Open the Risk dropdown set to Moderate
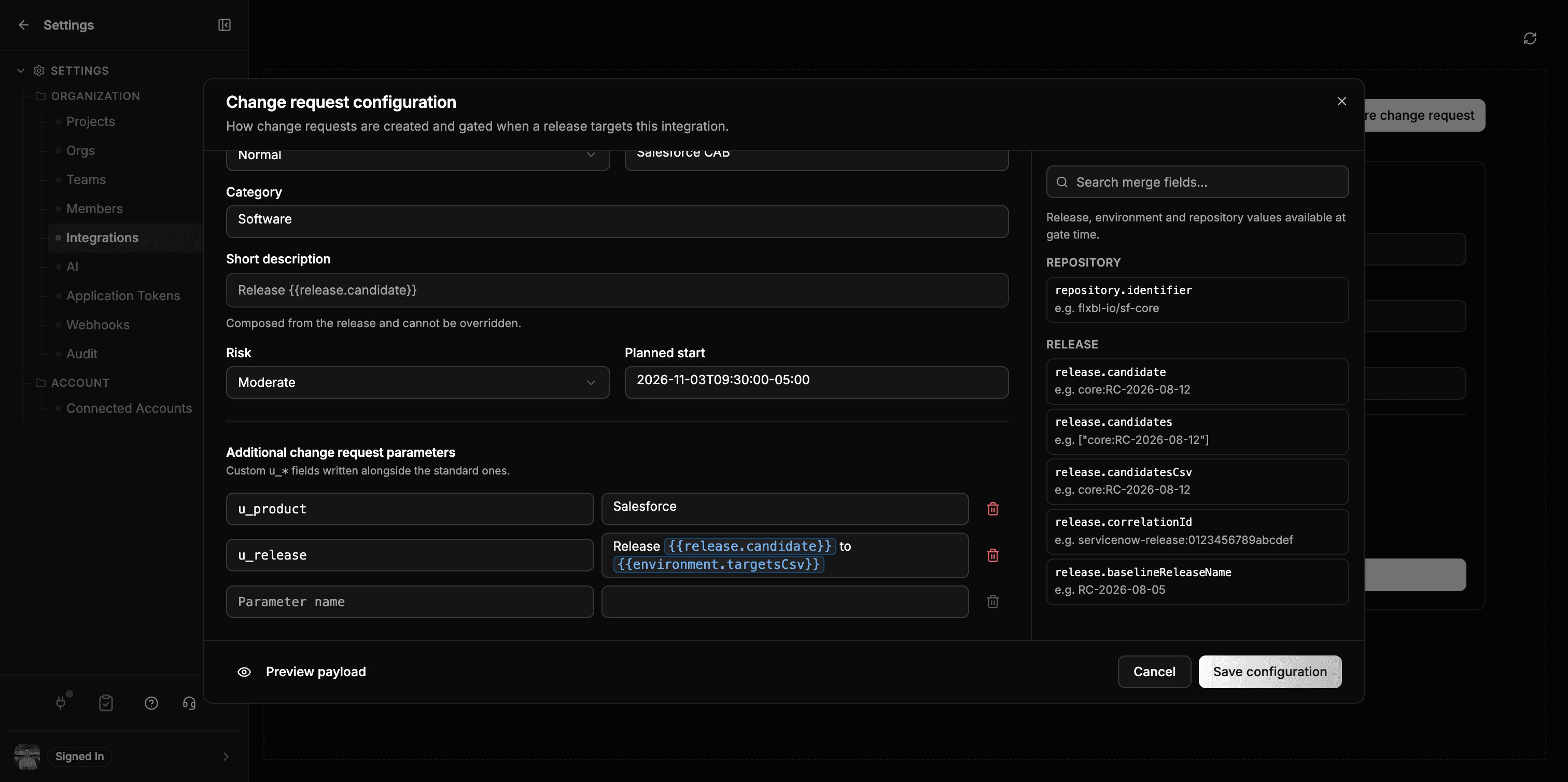Image resolution: width=1568 pixels, height=782 pixels. 417,382
